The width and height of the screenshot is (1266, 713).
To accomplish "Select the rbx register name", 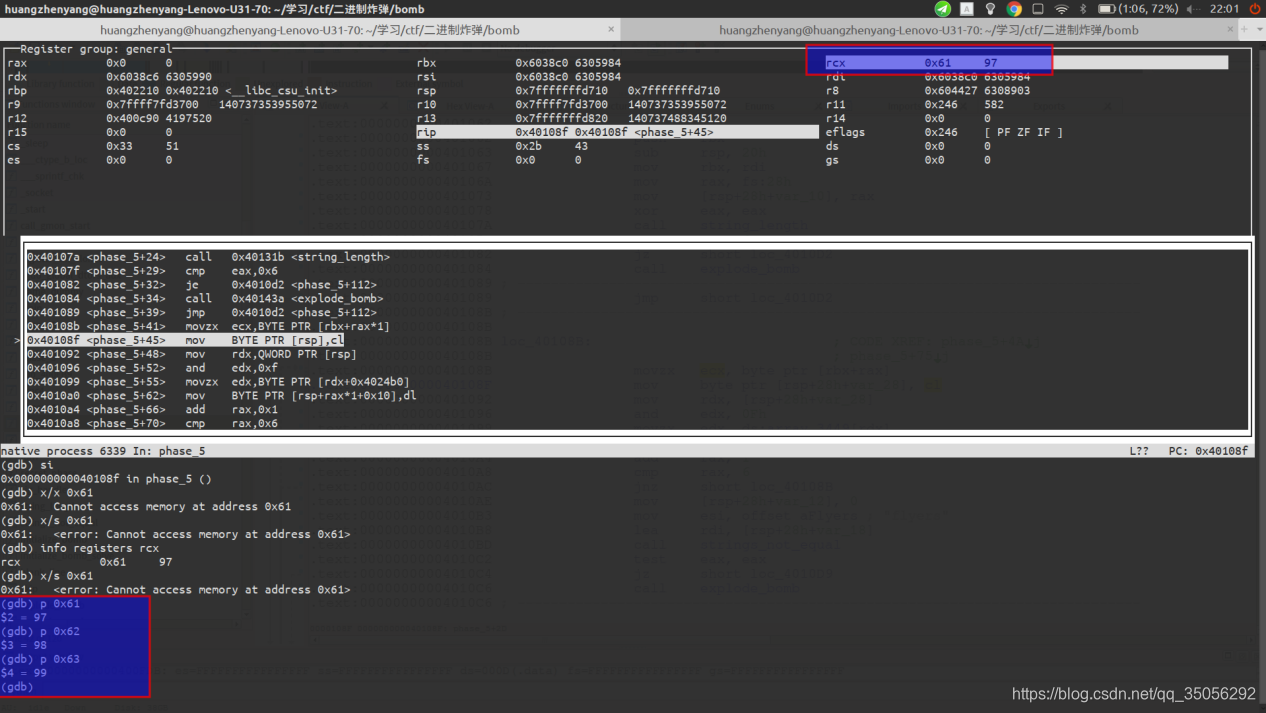I will coord(426,63).
